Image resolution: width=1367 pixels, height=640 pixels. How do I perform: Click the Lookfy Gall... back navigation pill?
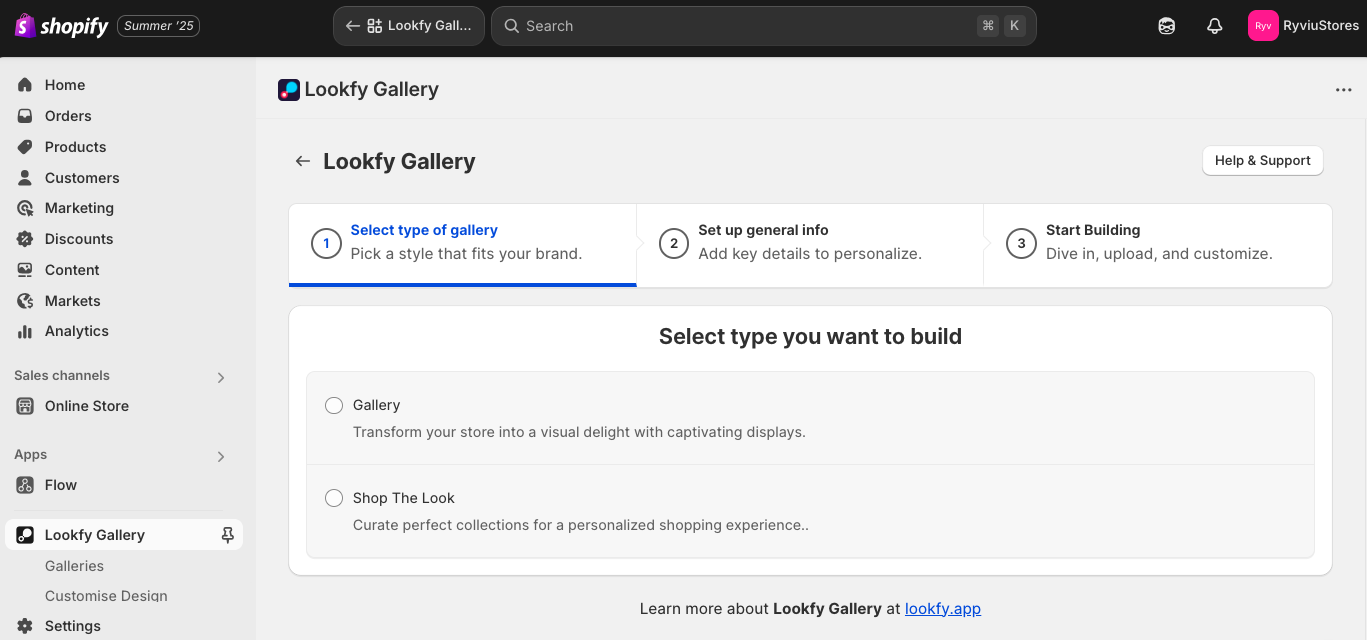(409, 26)
